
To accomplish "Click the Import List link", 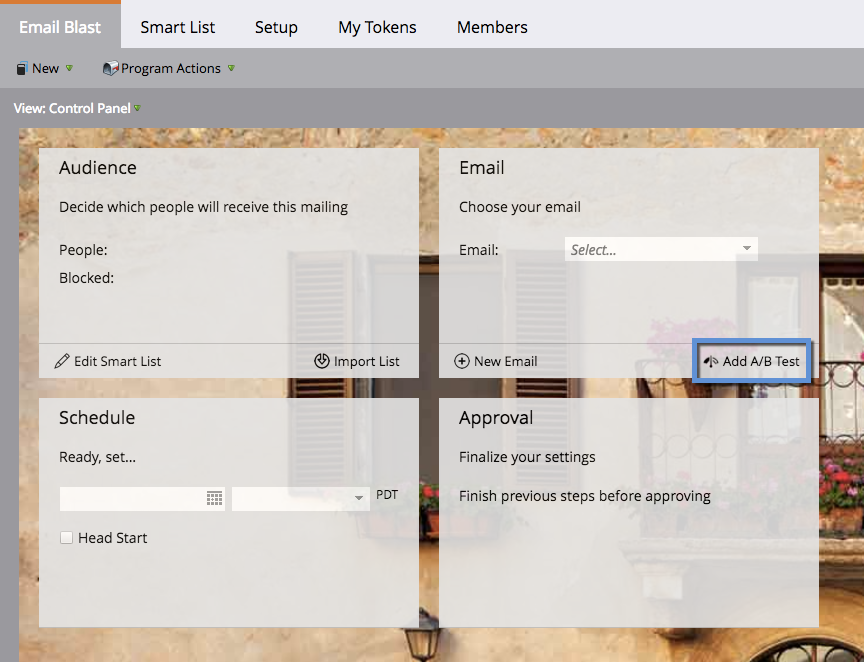I will 366,361.
